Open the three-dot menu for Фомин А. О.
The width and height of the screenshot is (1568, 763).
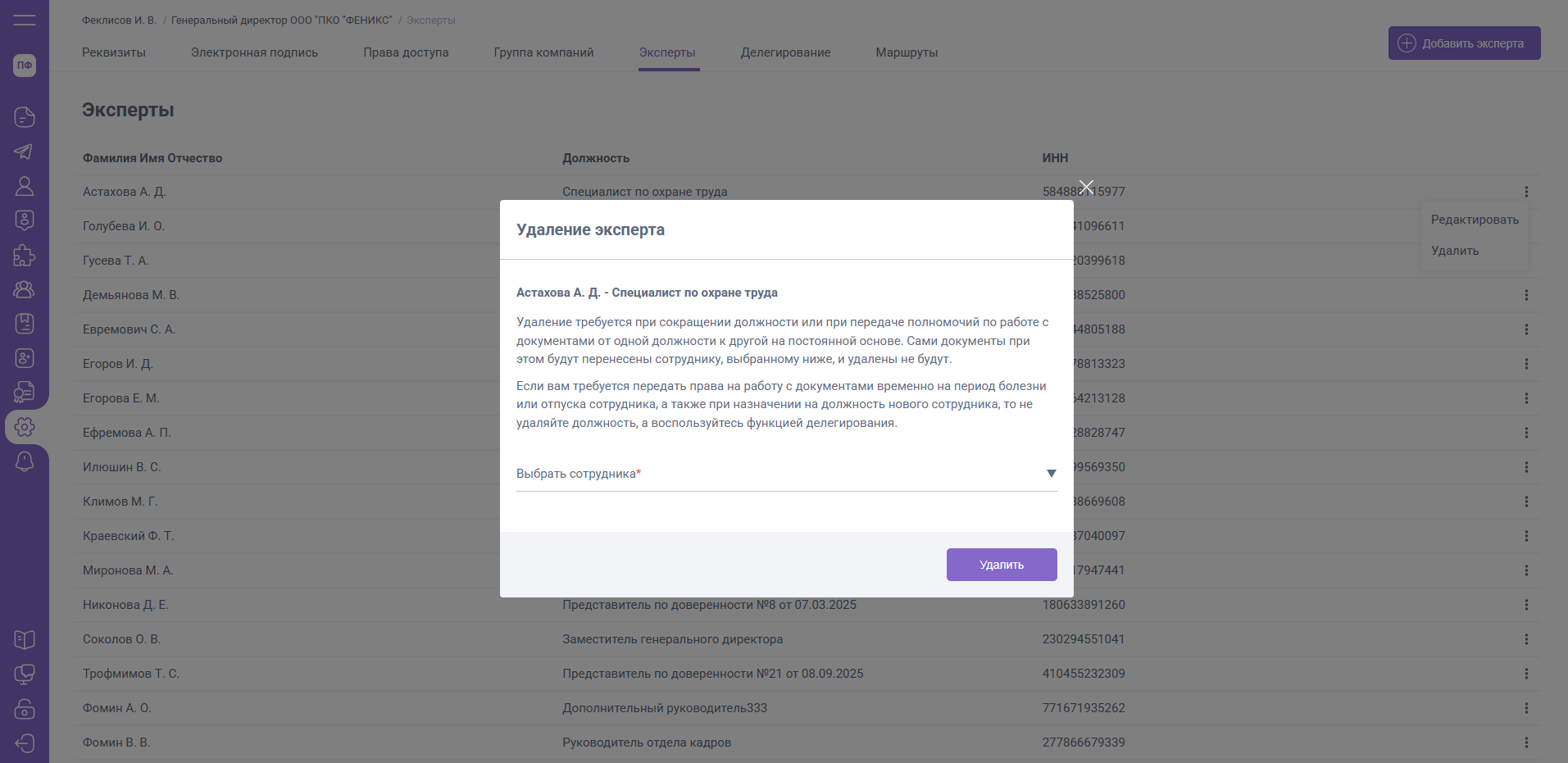pos(1526,708)
